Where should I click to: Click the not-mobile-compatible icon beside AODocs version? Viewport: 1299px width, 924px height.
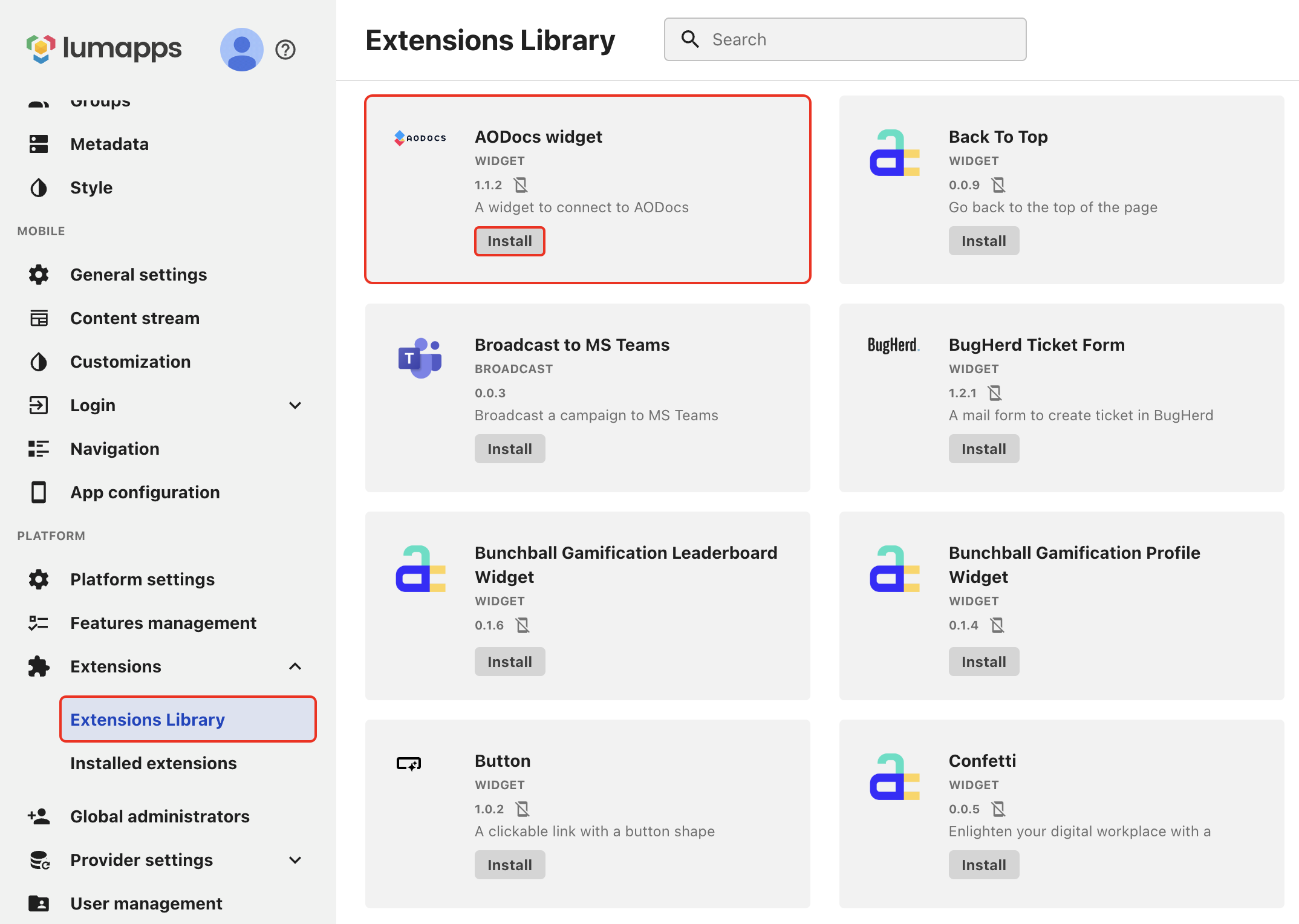coord(521,184)
